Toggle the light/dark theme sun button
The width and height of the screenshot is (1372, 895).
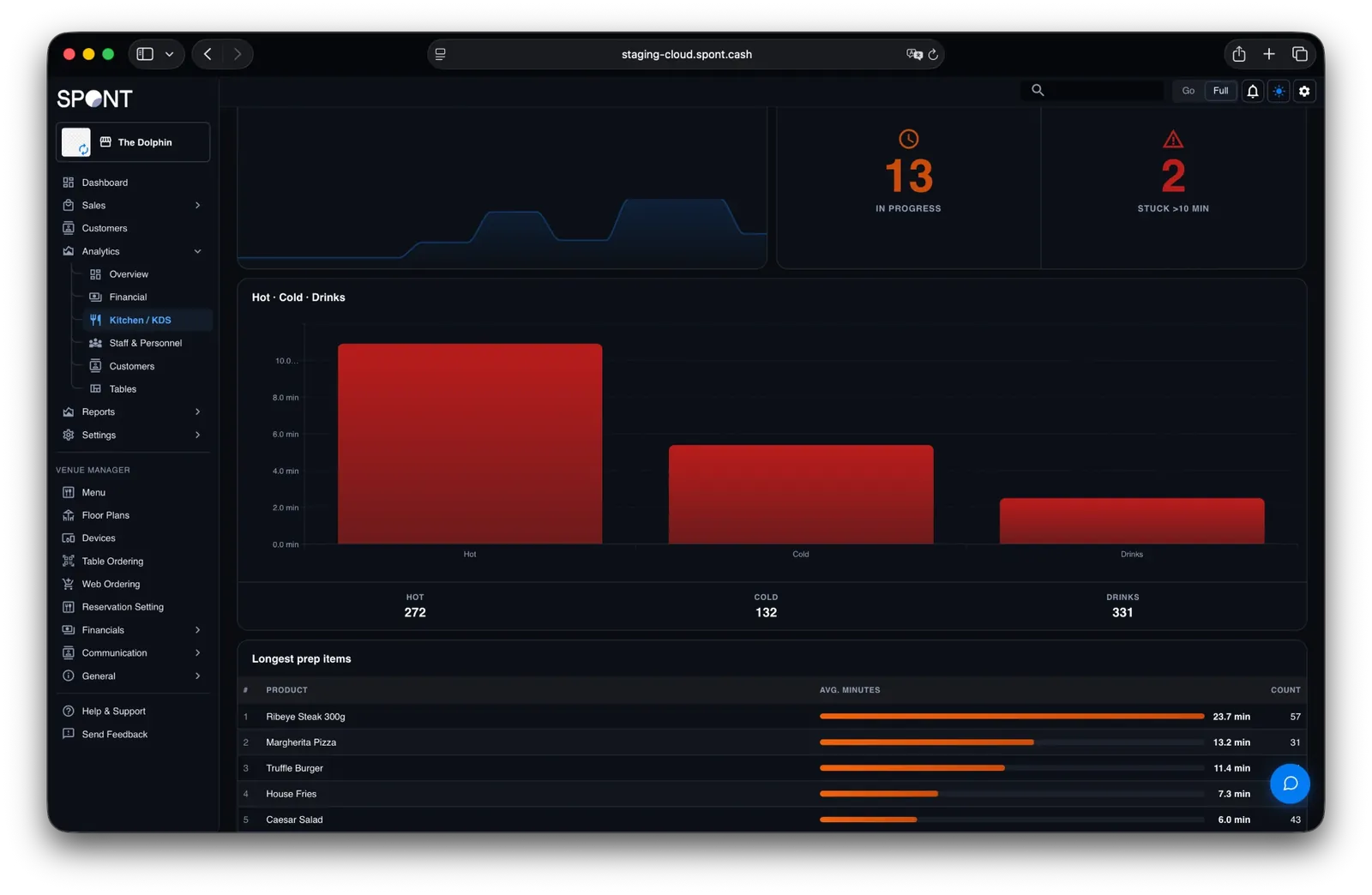click(1279, 91)
